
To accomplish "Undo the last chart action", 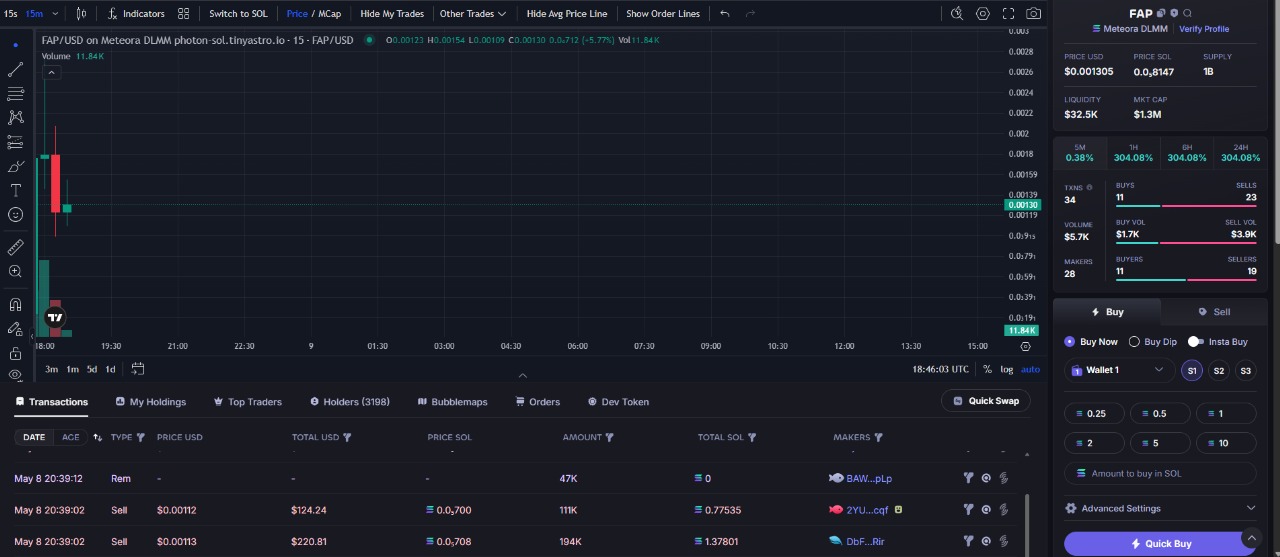I will click(725, 14).
